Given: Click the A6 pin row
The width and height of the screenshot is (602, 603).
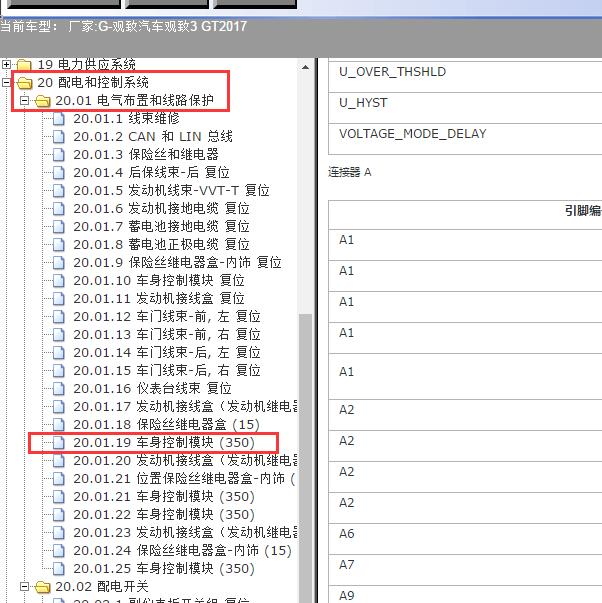Looking at the screenshot, I should [x=465, y=539].
